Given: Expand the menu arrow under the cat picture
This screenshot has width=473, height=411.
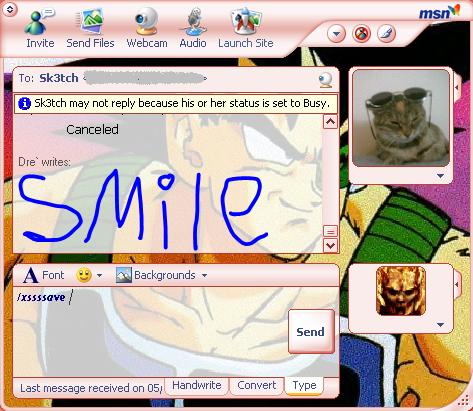Looking at the screenshot, I should 440,176.
